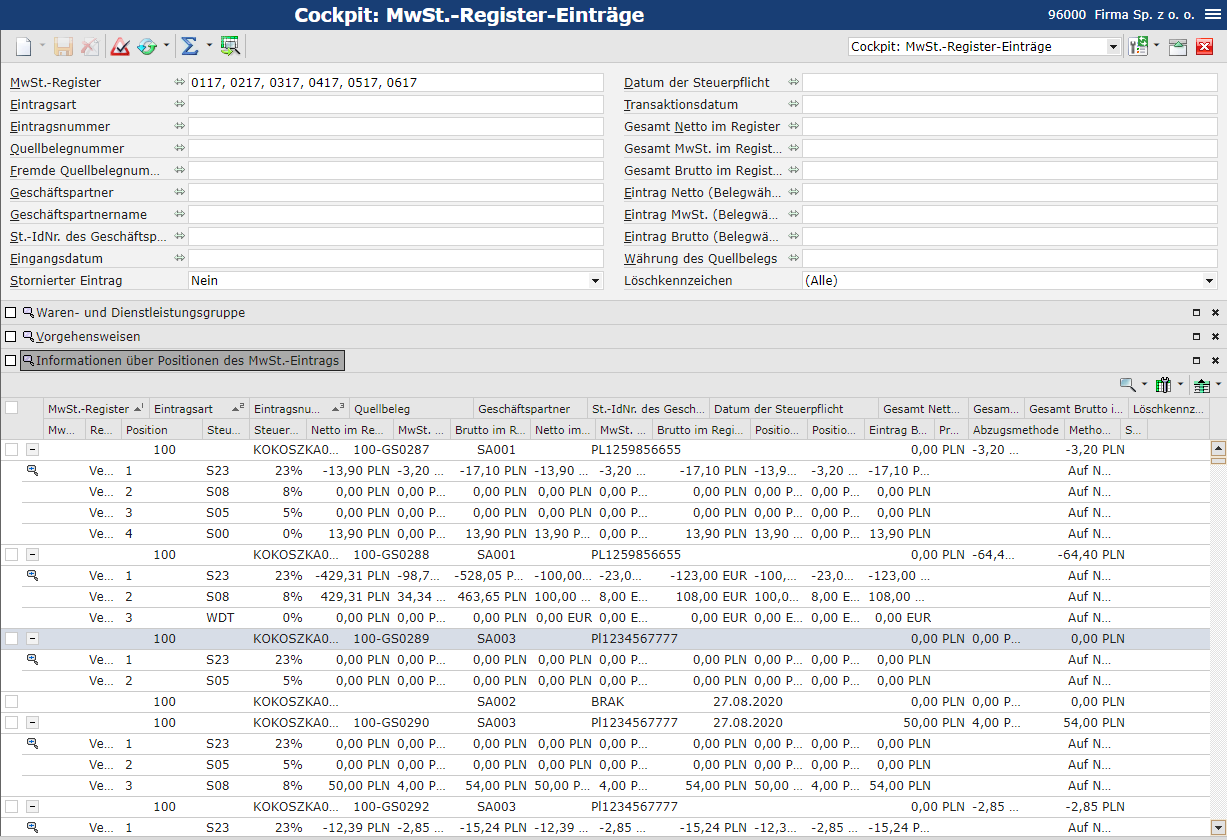
Task: Click the magnifier icon on the Vorgehensweisen panel
Action: pyautogui.click(x=28, y=336)
